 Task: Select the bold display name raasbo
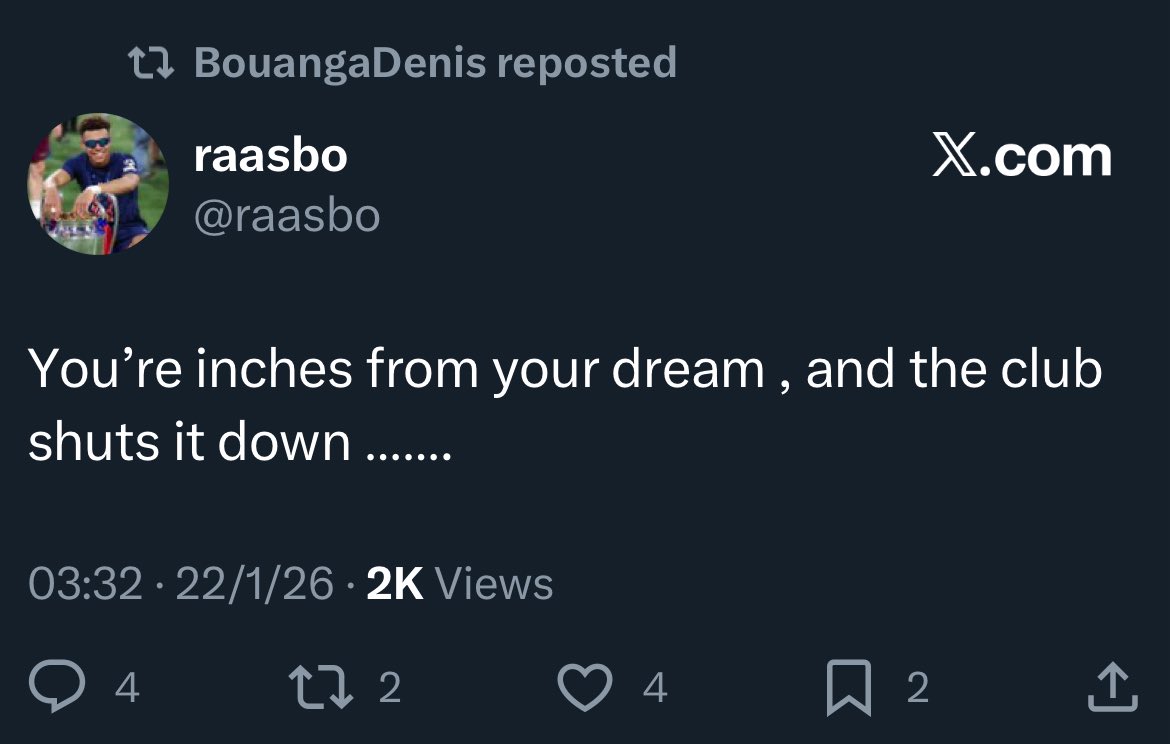(270, 156)
